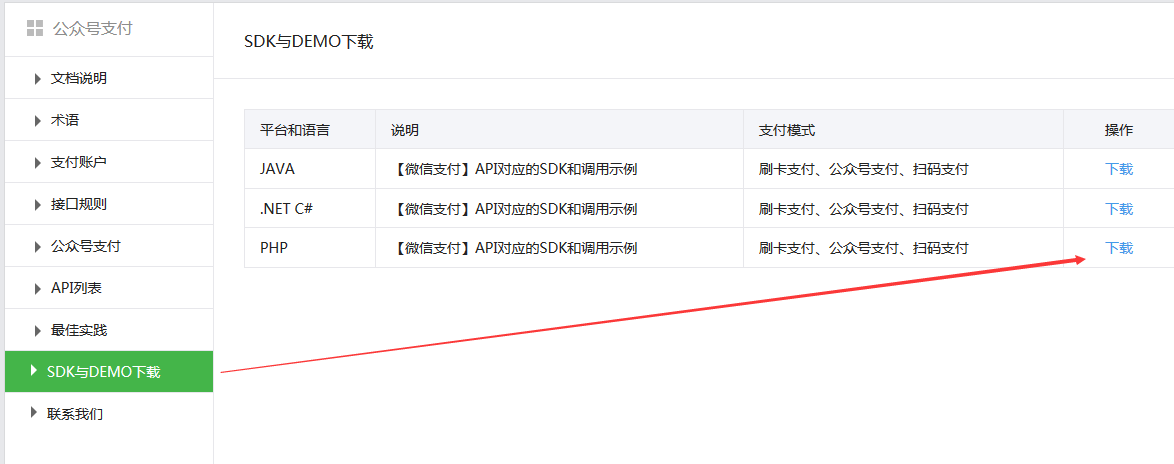Expand the 支付账户 arrow
1174x464 pixels.
(x=37, y=162)
